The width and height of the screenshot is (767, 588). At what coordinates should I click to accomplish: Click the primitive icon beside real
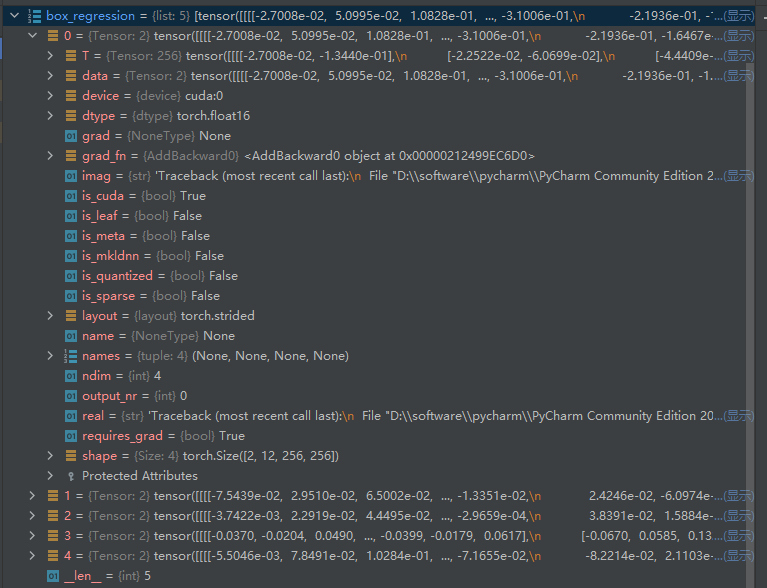(x=71, y=416)
